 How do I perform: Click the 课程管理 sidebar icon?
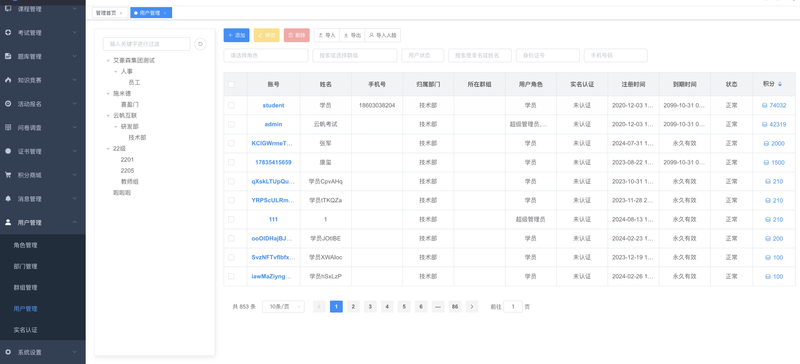(8, 9)
